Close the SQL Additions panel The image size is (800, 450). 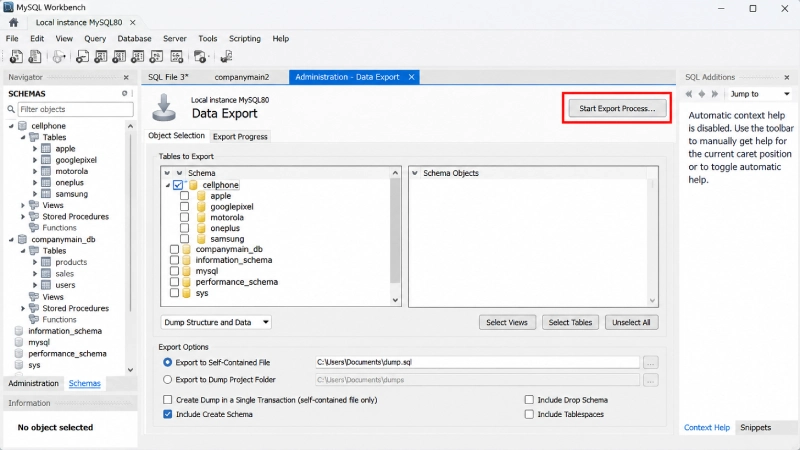787,78
